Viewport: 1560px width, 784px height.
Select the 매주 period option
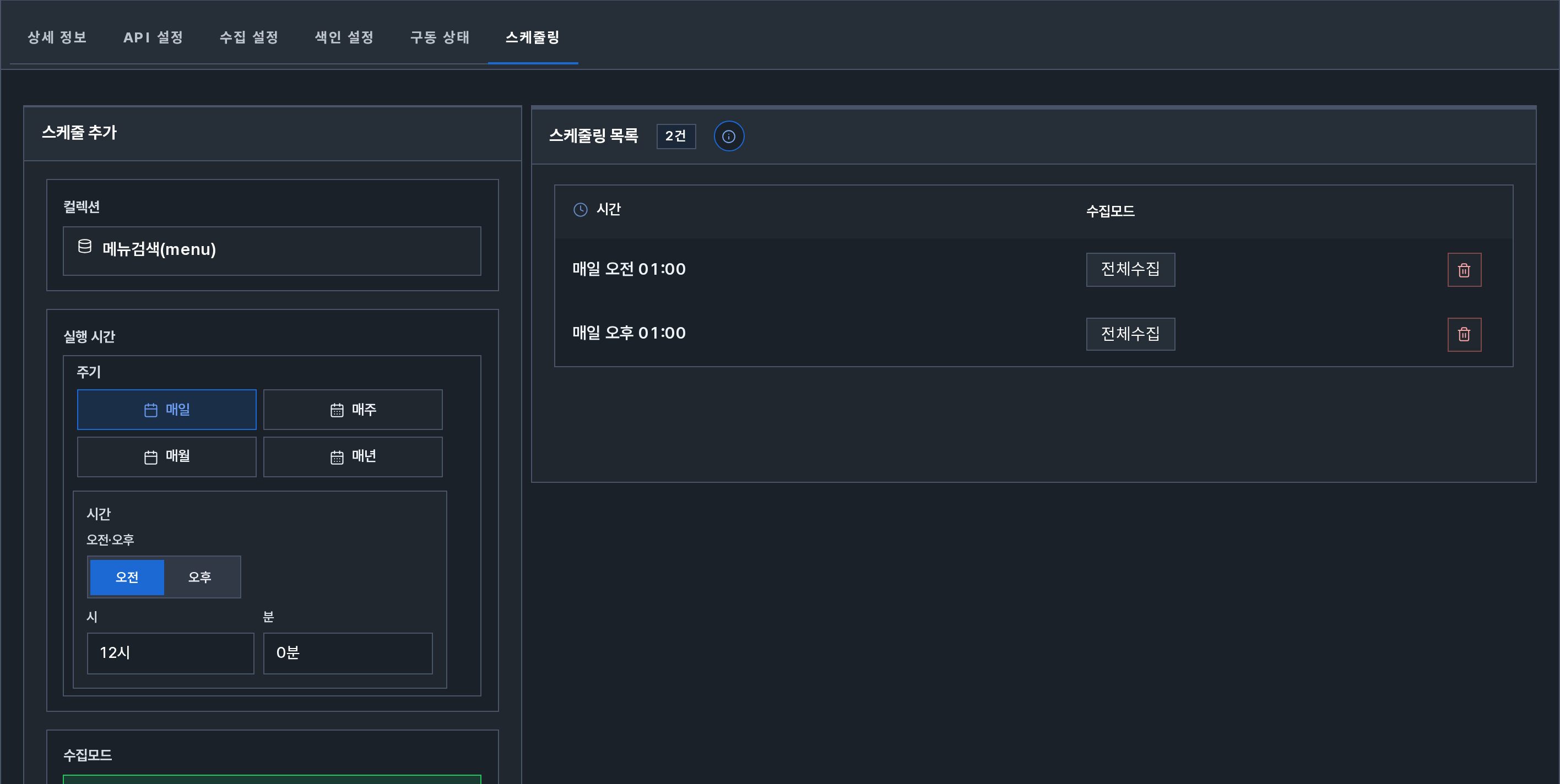353,409
